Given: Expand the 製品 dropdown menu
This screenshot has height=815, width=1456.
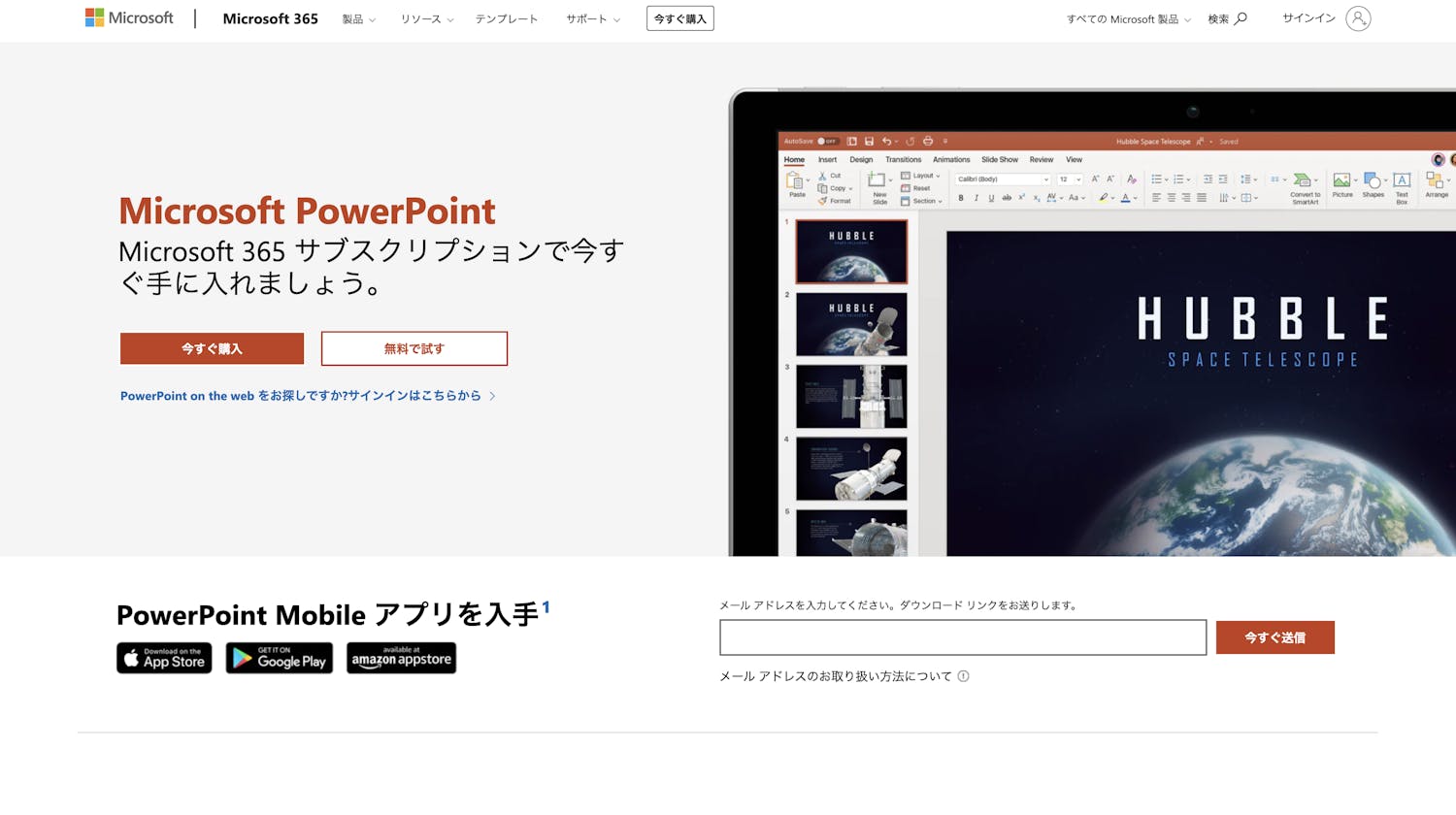Looking at the screenshot, I should point(358,19).
